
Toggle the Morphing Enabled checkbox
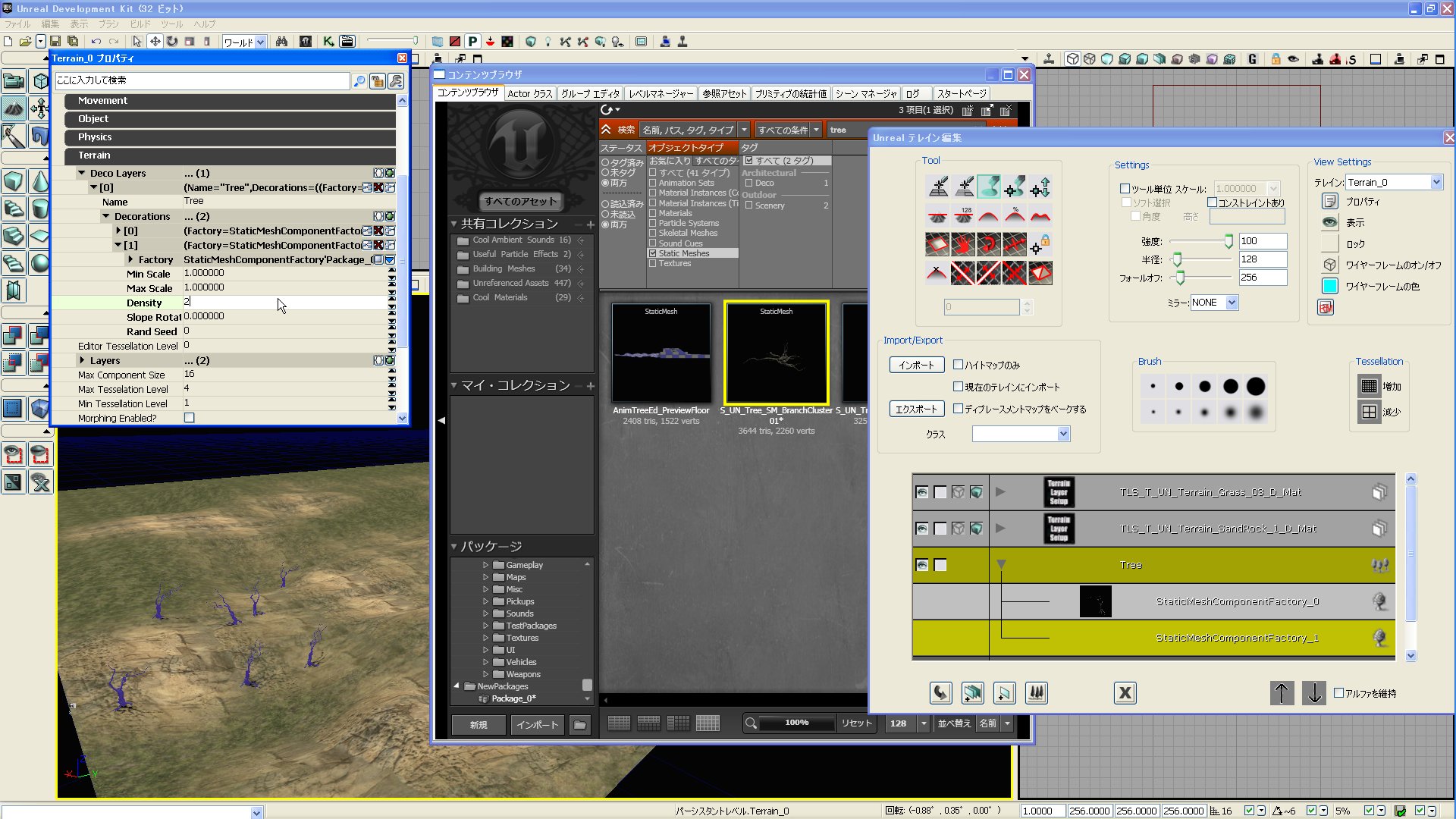pyautogui.click(x=190, y=418)
